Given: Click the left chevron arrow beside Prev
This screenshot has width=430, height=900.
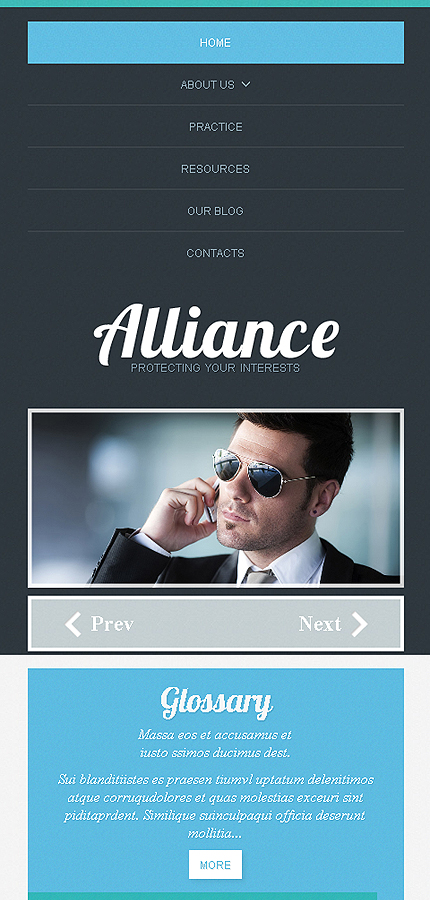Looking at the screenshot, I should pyautogui.click(x=73, y=624).
